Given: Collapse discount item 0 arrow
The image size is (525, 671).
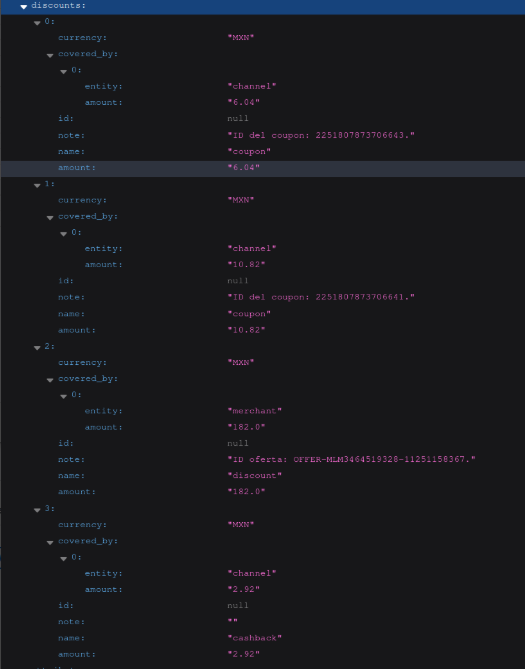Looking at the screenshot, I should pyautogui.click(x=37, y=23).
